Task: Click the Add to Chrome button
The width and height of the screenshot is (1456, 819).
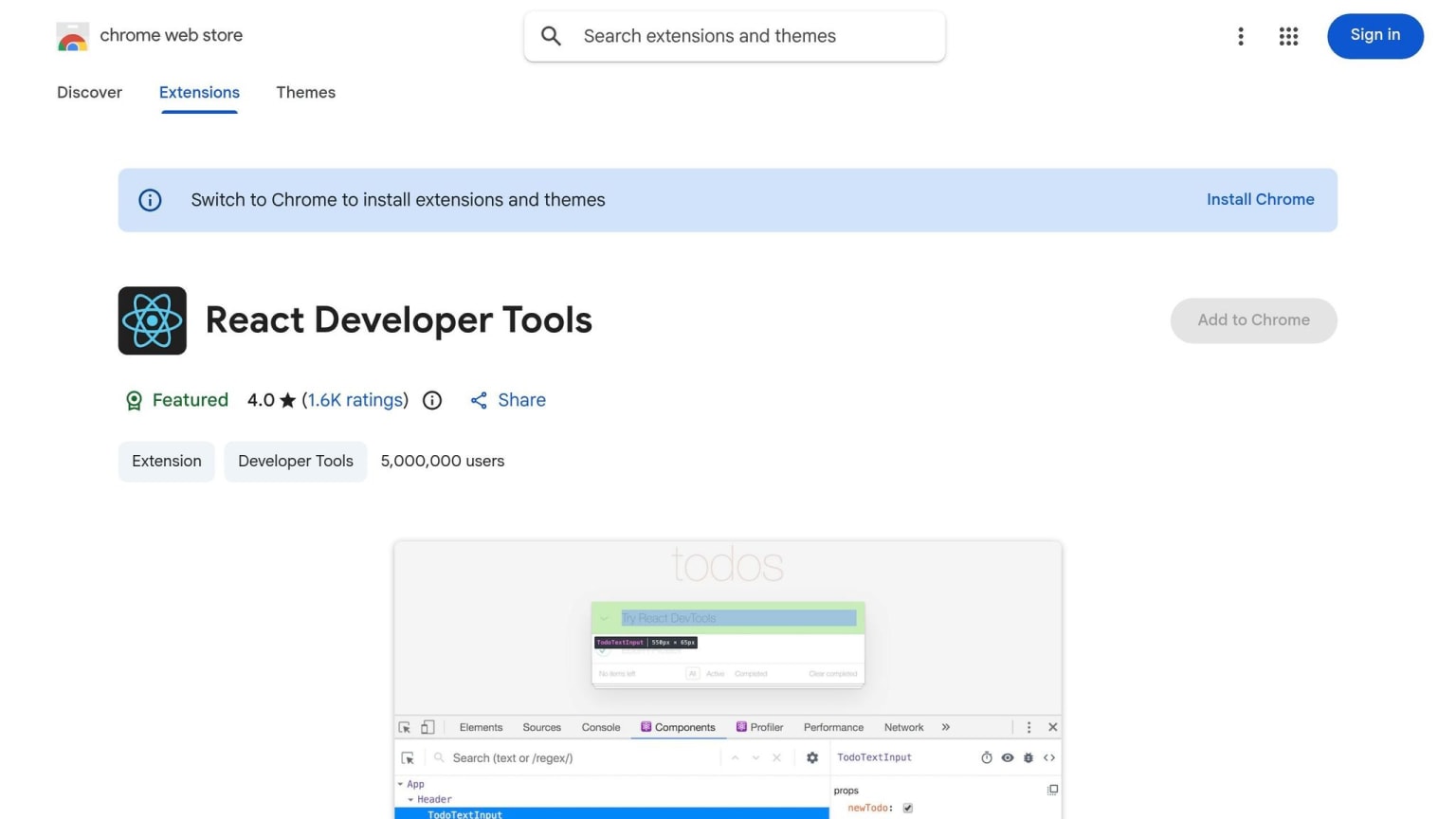Action: (x=1253, y=320)
